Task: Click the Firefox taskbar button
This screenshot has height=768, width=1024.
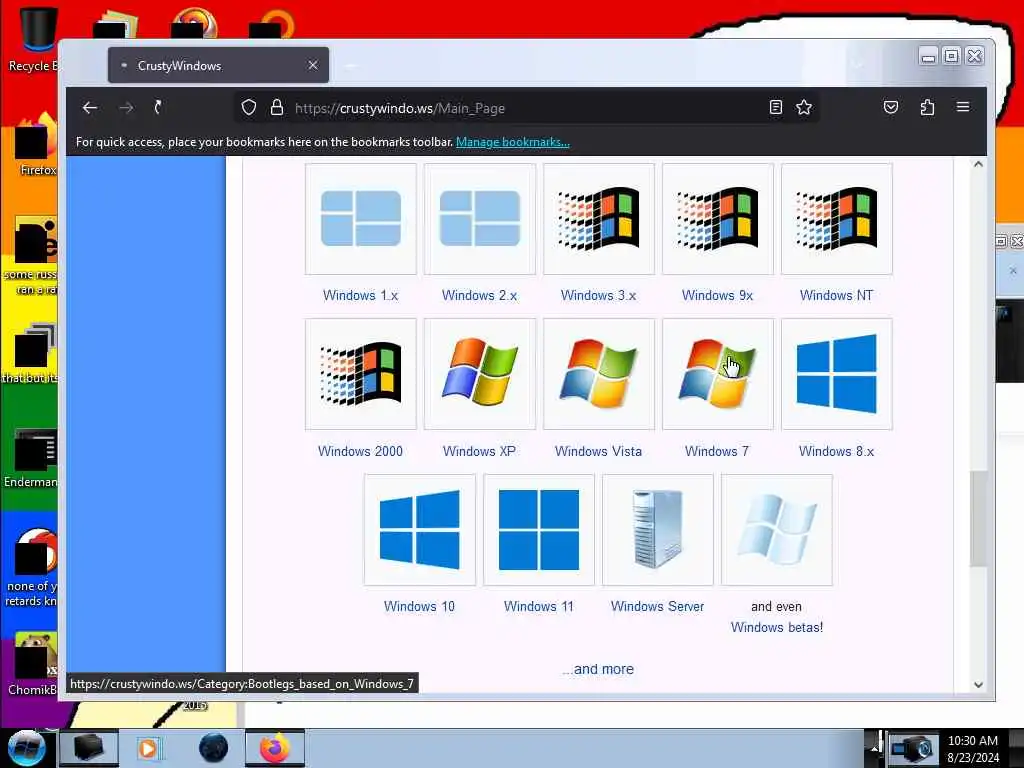Action: pyautogui.click(x=275, y=748)
